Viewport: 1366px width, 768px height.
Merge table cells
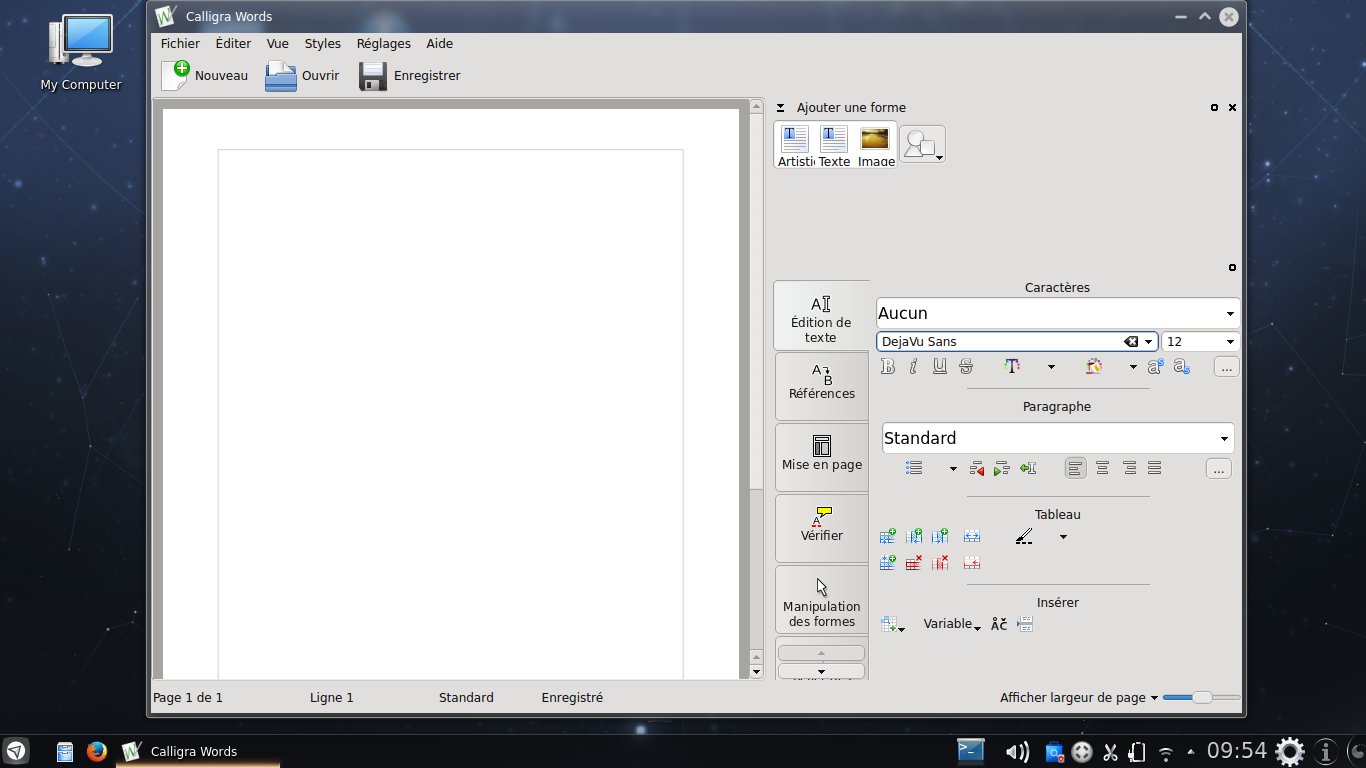point(972,537)
